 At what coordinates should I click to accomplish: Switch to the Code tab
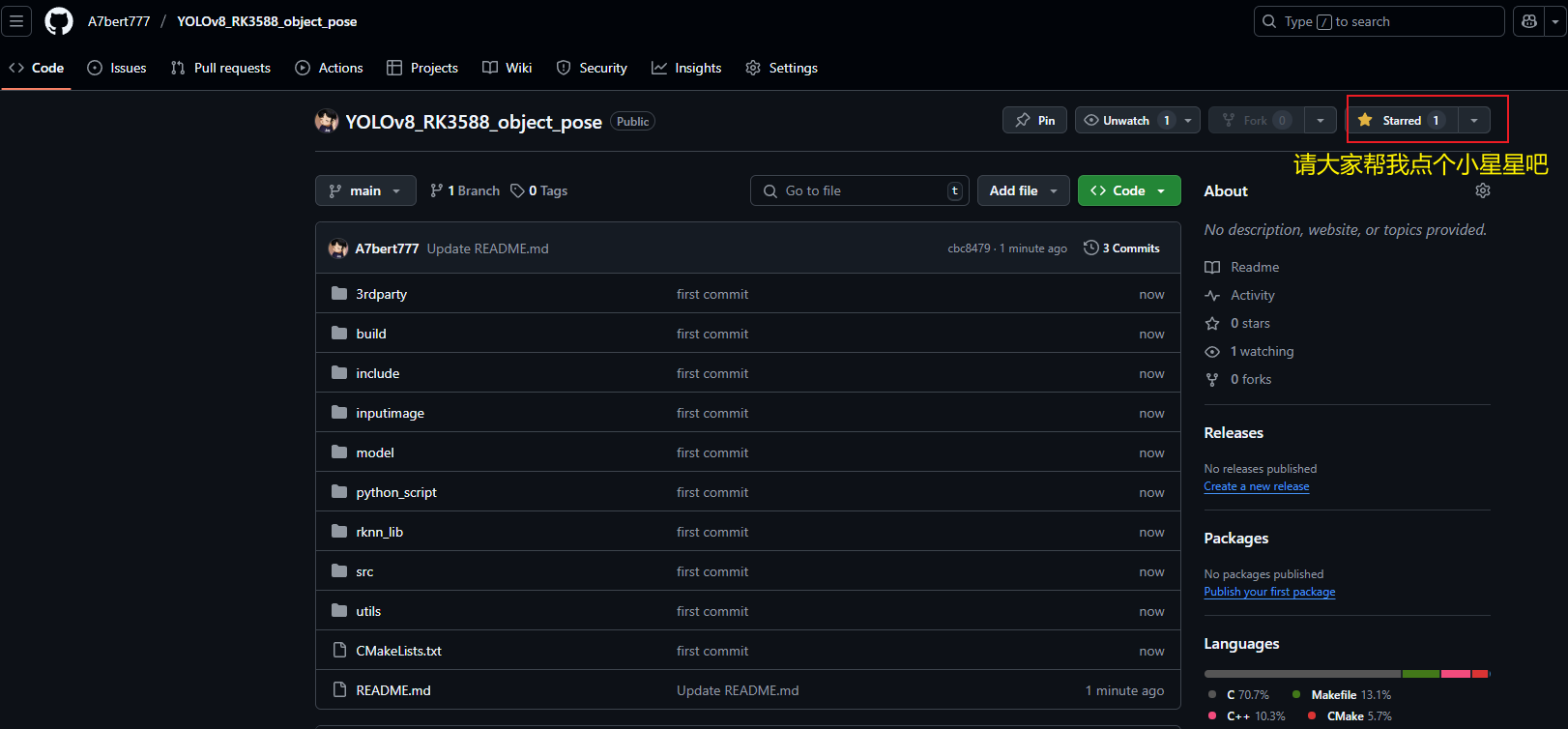(37, 68)
